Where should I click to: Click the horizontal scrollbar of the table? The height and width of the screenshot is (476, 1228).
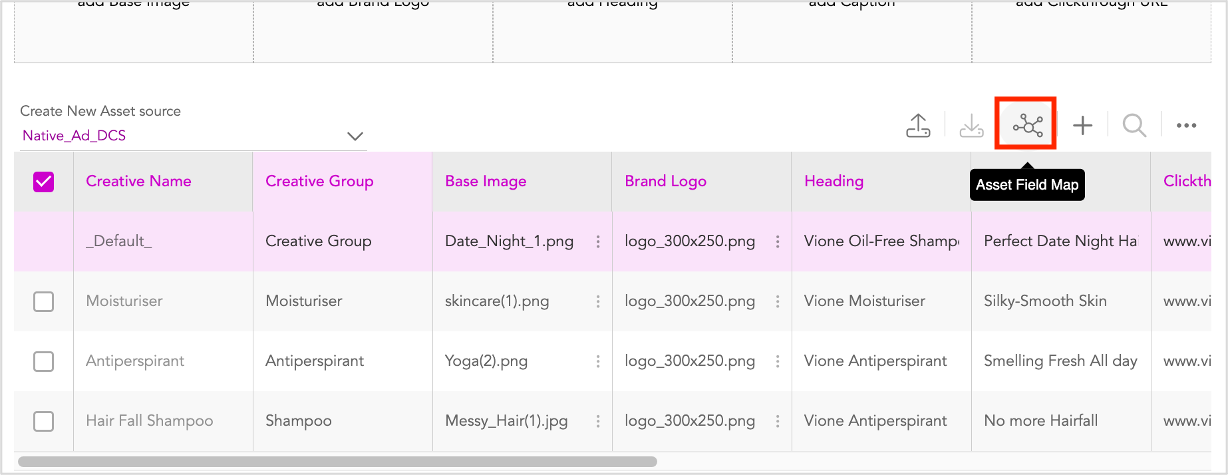337,462
